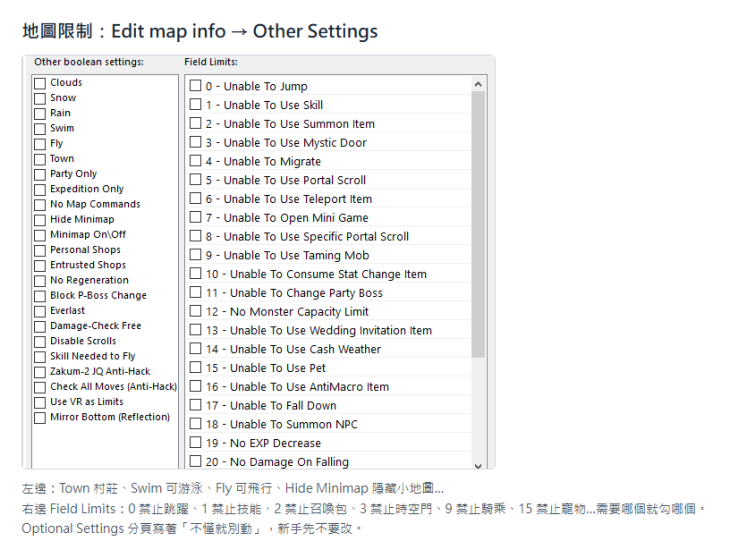Tick 19 - No EXP Decrease
This screenshot has width=730, height=558.
point(196,442)
